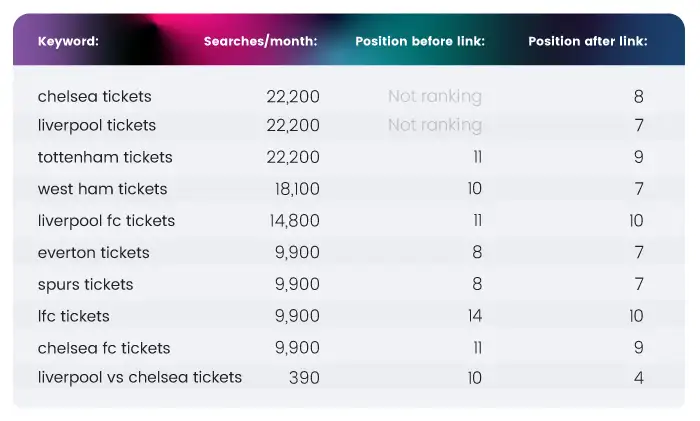Click the Position after link header
Image resolution: width=700 pixels, height=421 pixels.
pos(588,41)
